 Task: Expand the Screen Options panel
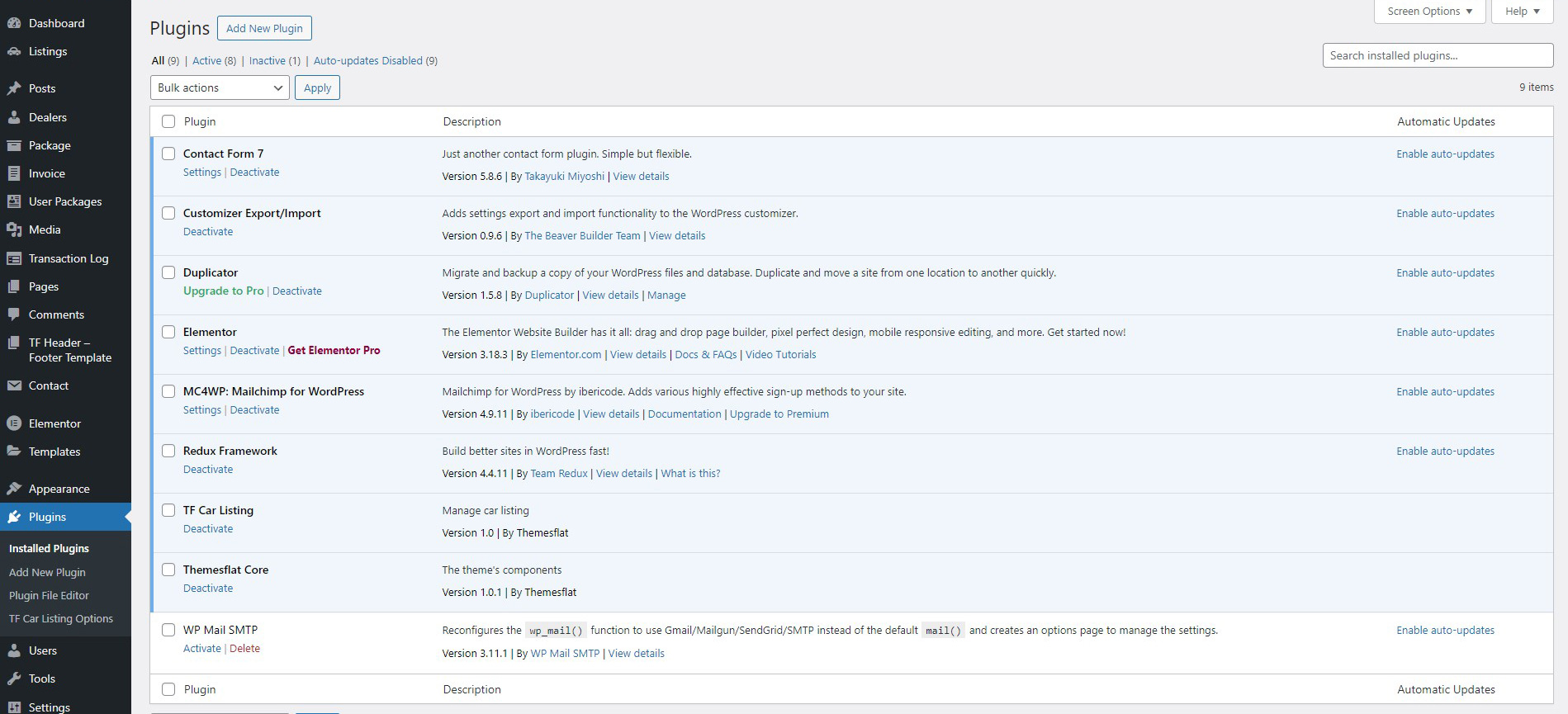point(1429,12)
